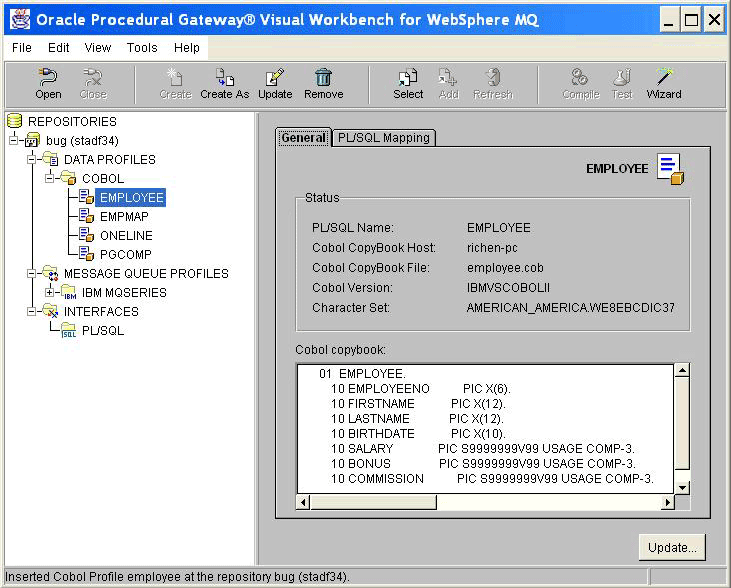
Task: Click the Remove trash can icon
Action: tap(323, 78)
